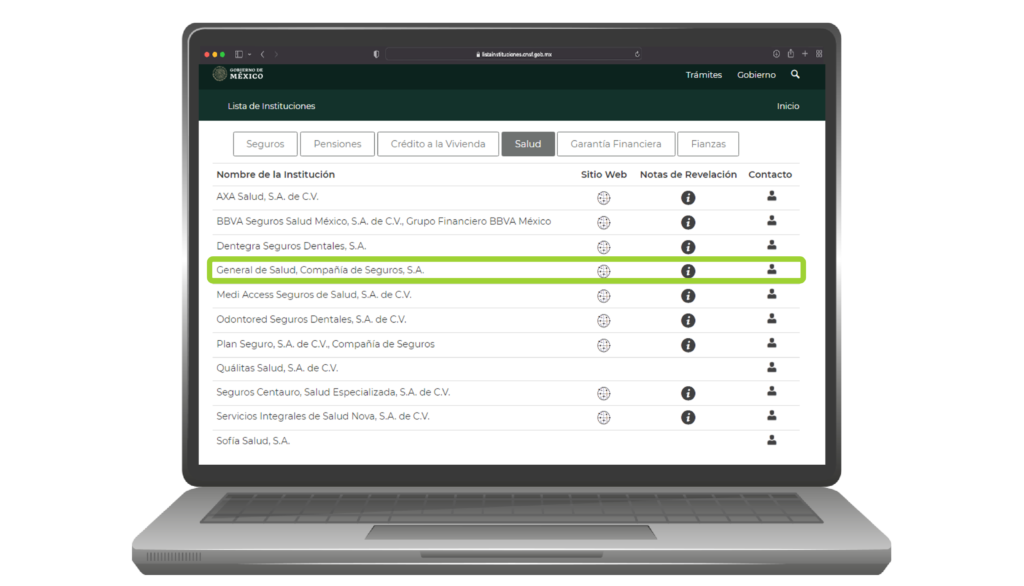Open website icon for Seguros Centauro

(x=603, y=393)
